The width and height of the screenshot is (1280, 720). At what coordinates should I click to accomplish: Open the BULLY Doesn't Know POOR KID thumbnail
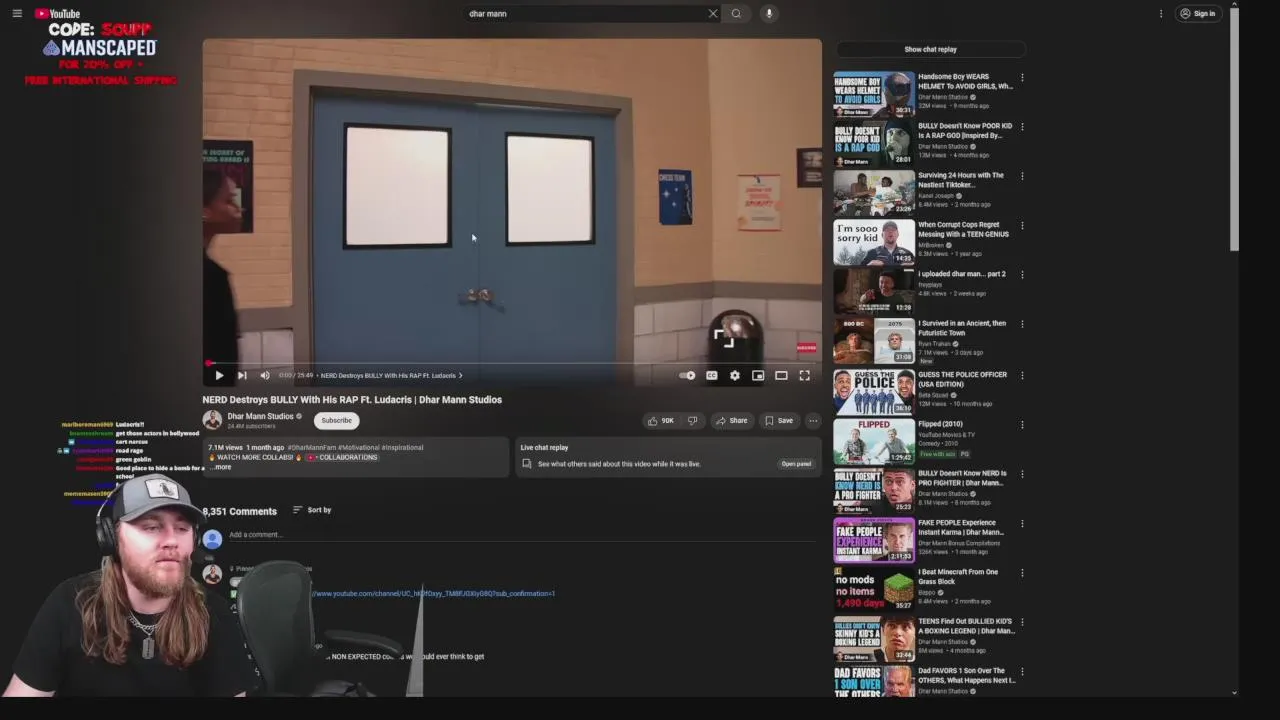click(874, 144)
